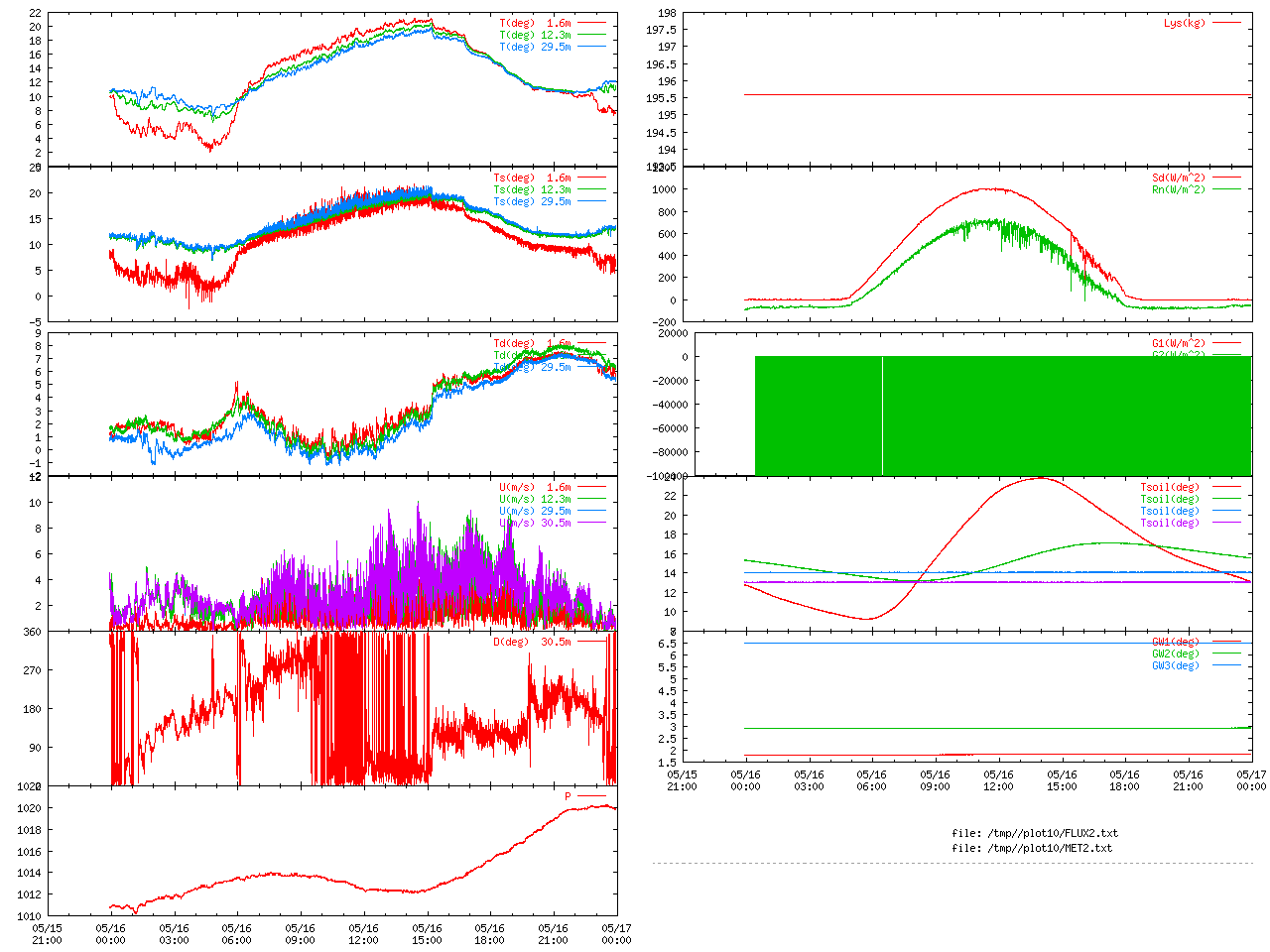Select the 1018 pressure axis tick
1270x952 pixels.
(30, 830)
